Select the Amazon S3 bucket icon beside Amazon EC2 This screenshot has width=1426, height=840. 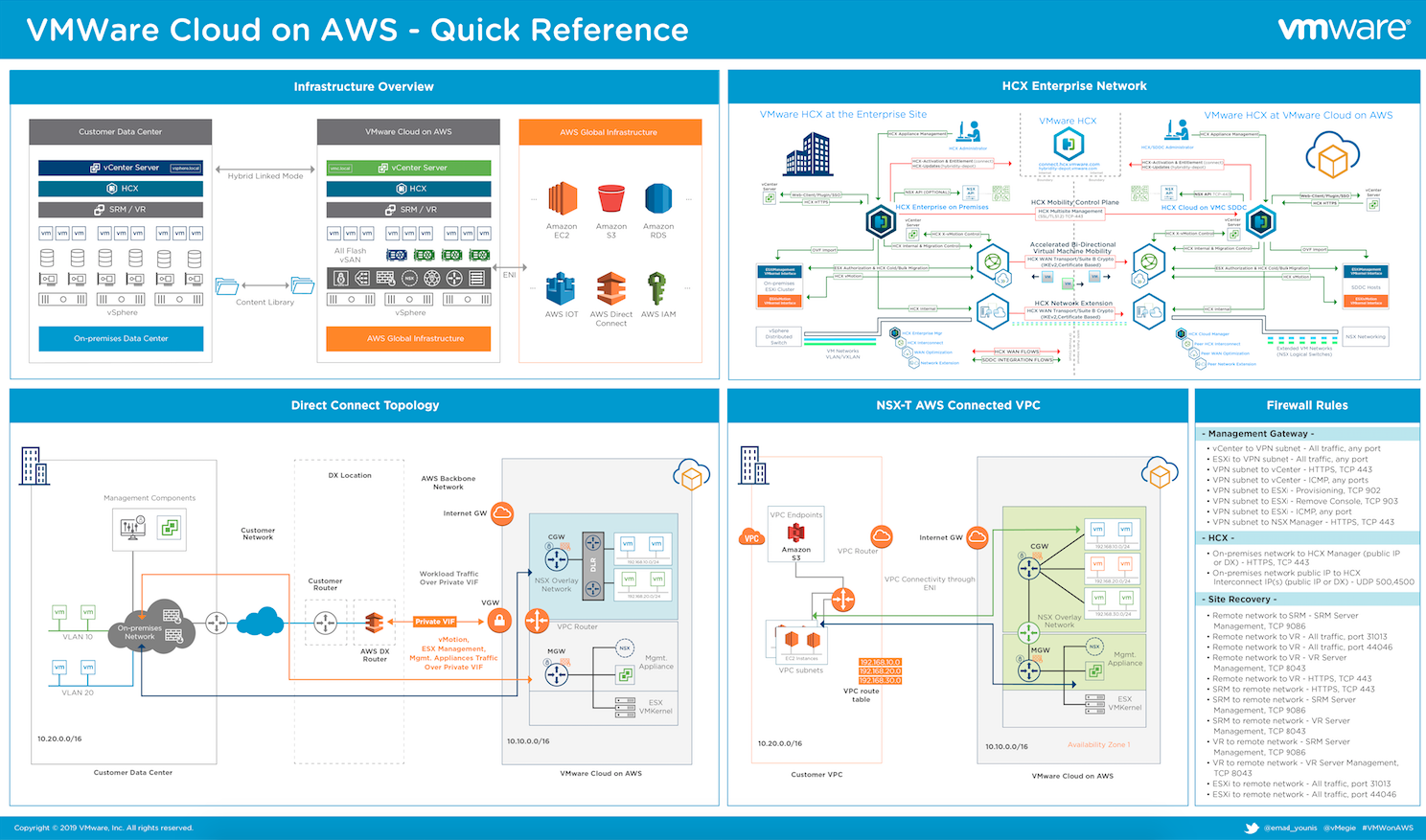(610, 199)
